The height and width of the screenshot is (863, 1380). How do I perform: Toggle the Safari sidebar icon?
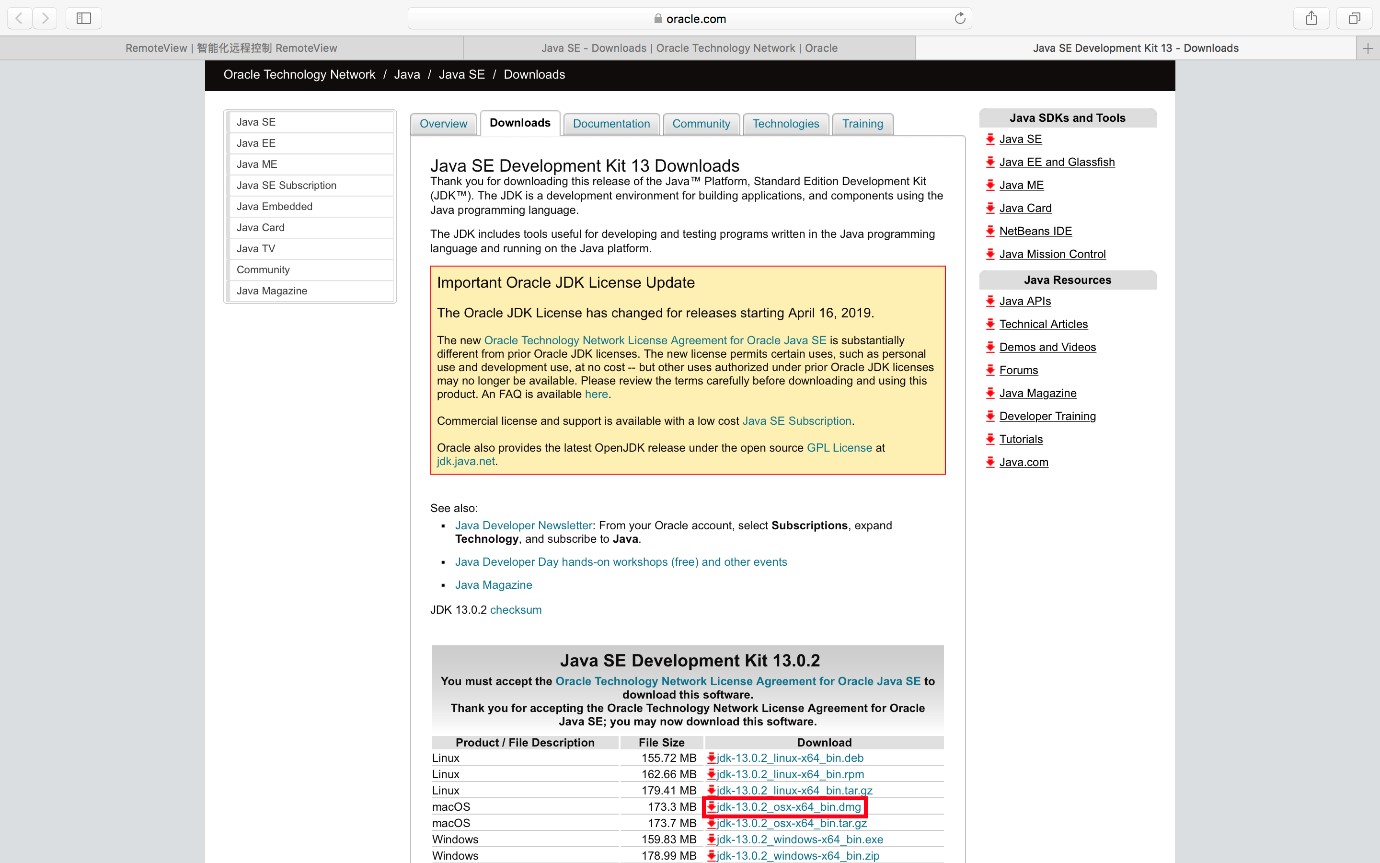(x=84, y=18)
